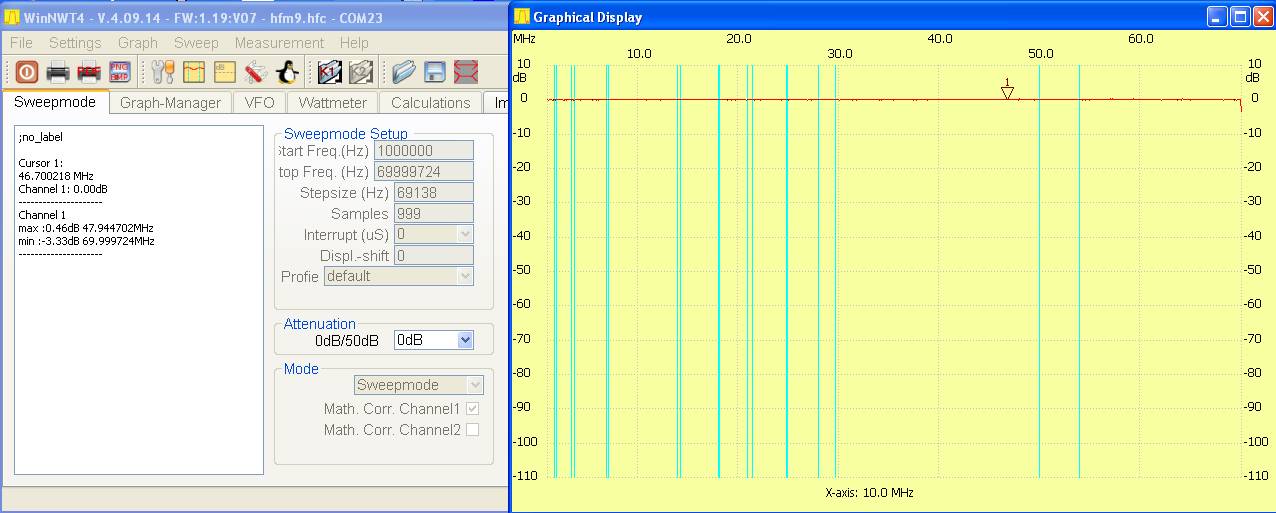Click cursor marker 1 on graph

(1007, 92)
